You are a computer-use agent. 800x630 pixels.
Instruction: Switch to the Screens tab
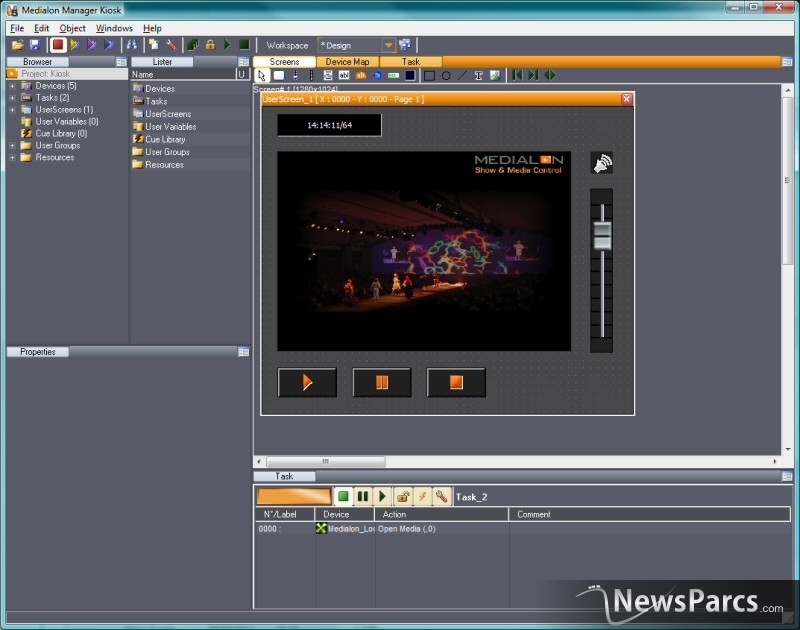coord(285,62)
